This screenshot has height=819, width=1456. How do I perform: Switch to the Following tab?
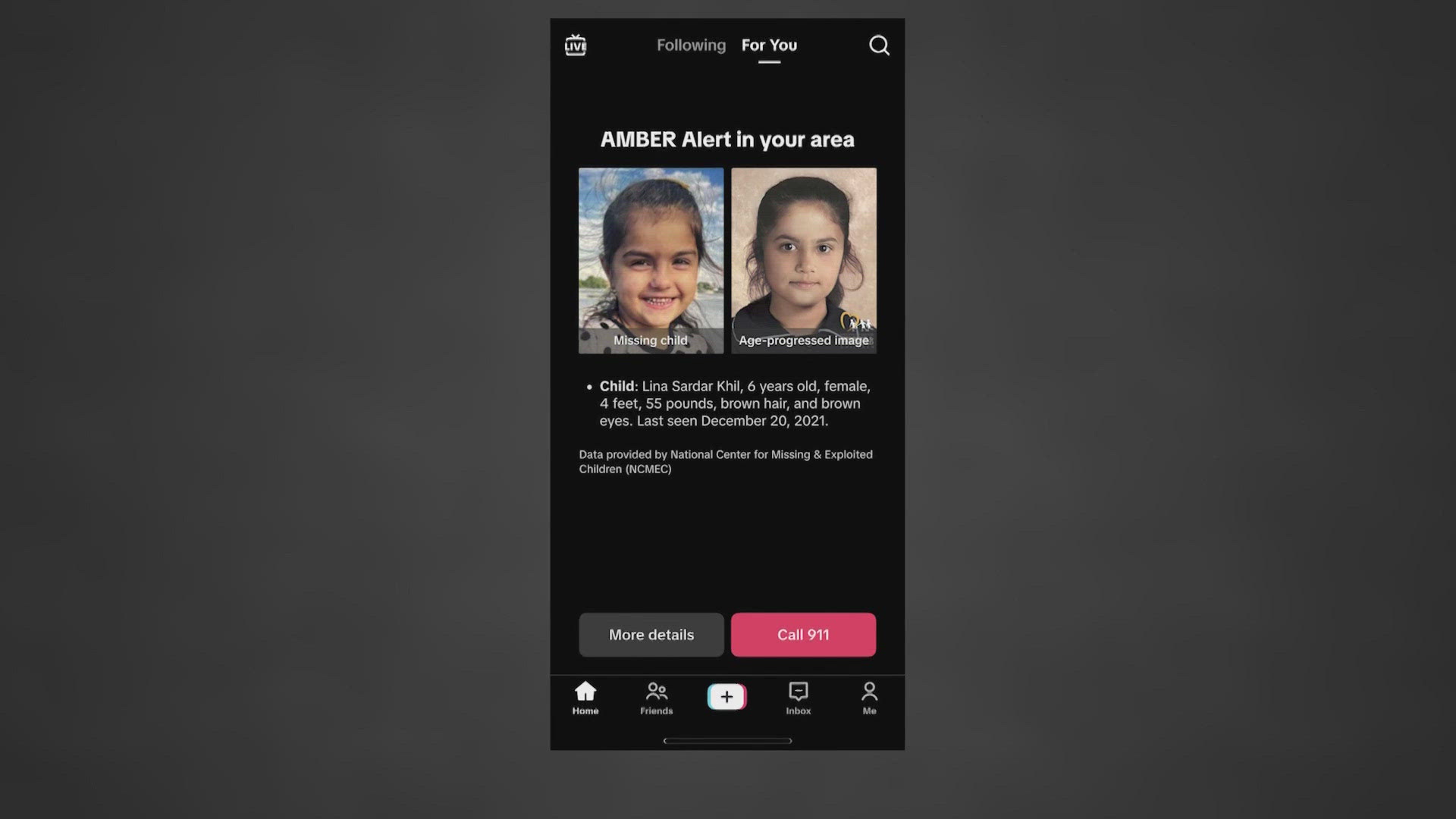tap(691, 44)
